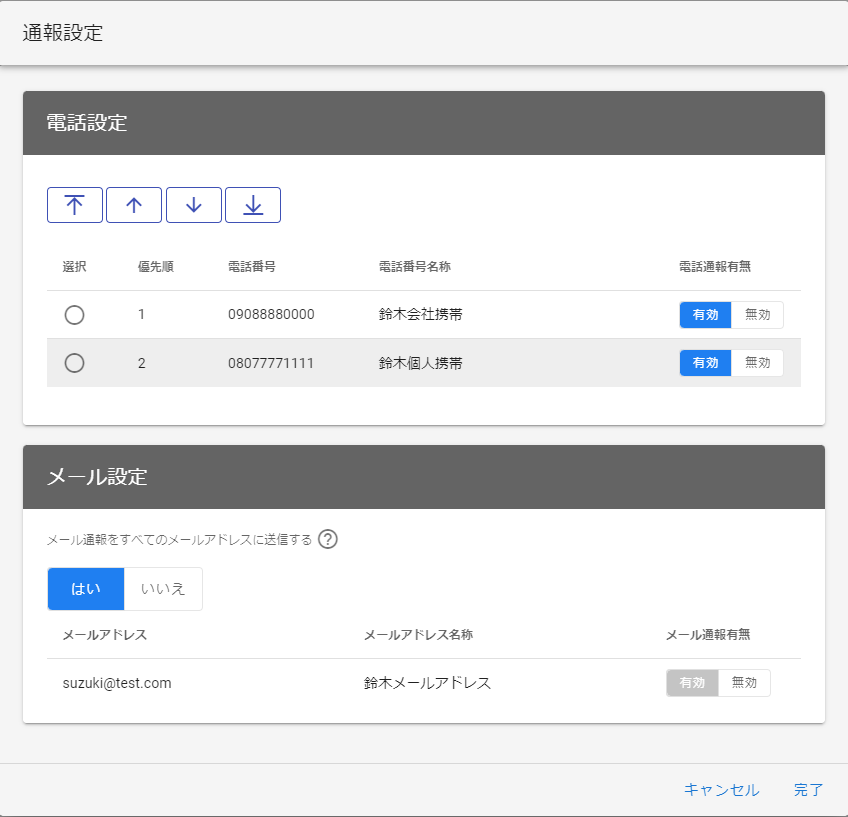Viewport: 848px width, 817px height.
Task: Set suzuki@test.com mail notification to 有効
Action: pyautogui.click(x=693, y=683)
